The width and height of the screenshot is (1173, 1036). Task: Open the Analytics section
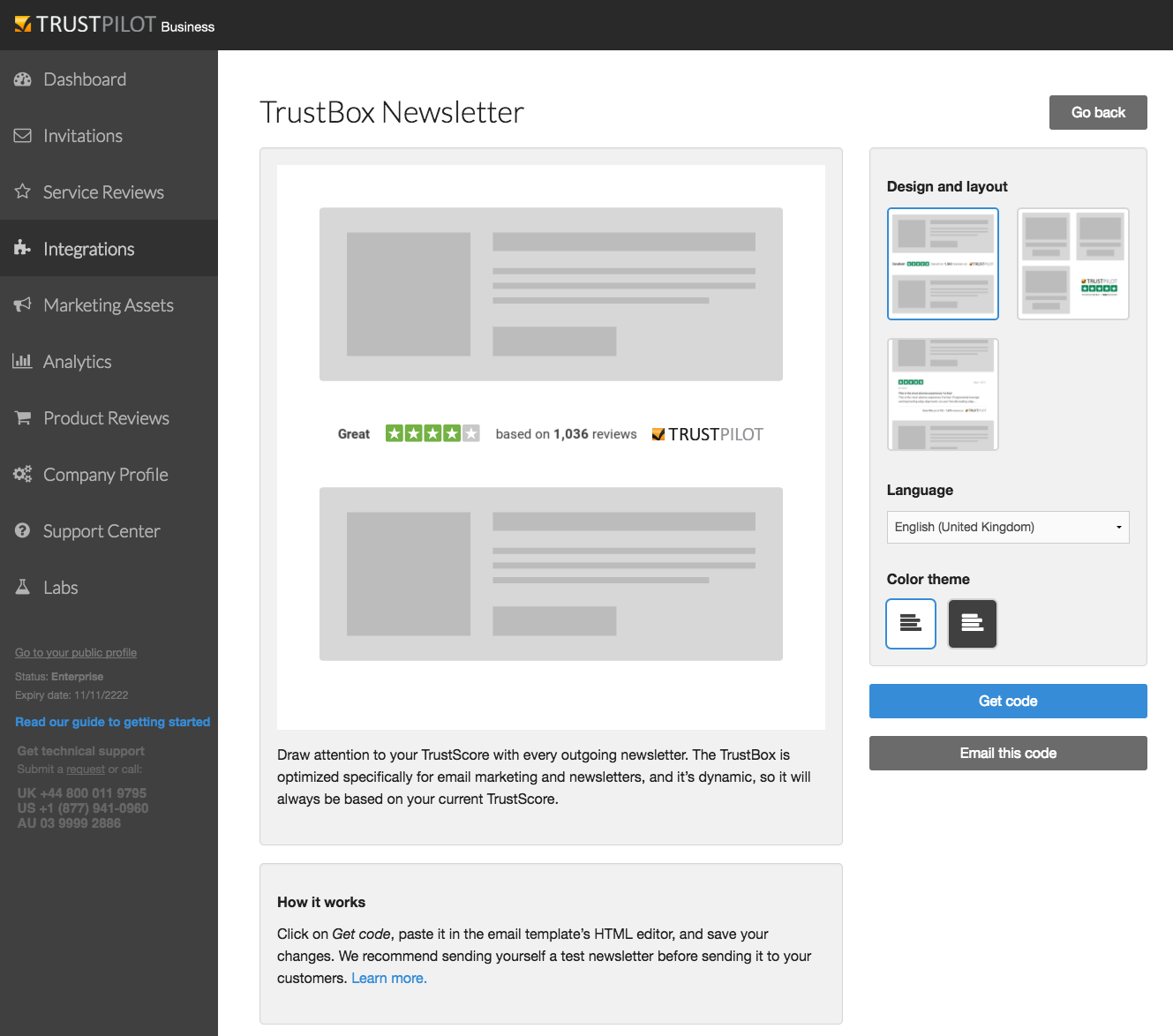click(109, 362)
